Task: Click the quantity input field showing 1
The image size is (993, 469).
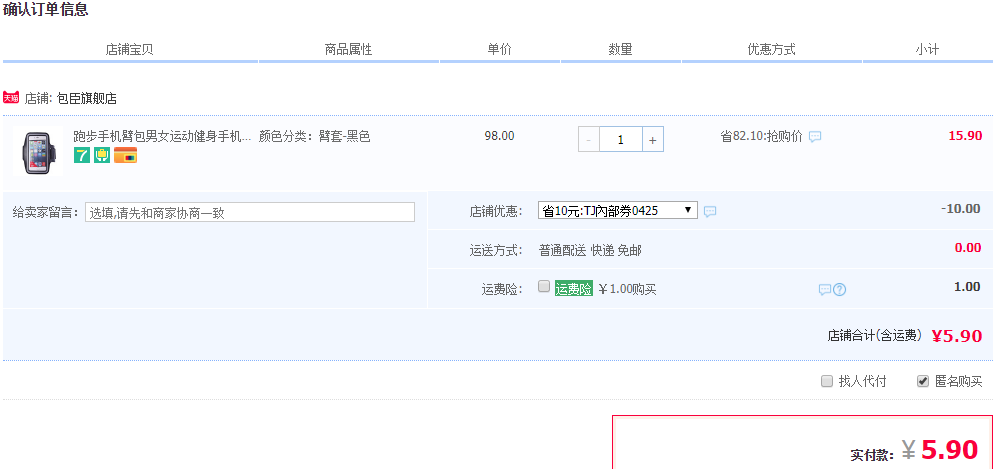Action: pyautogui.click(x=621, y=140)
